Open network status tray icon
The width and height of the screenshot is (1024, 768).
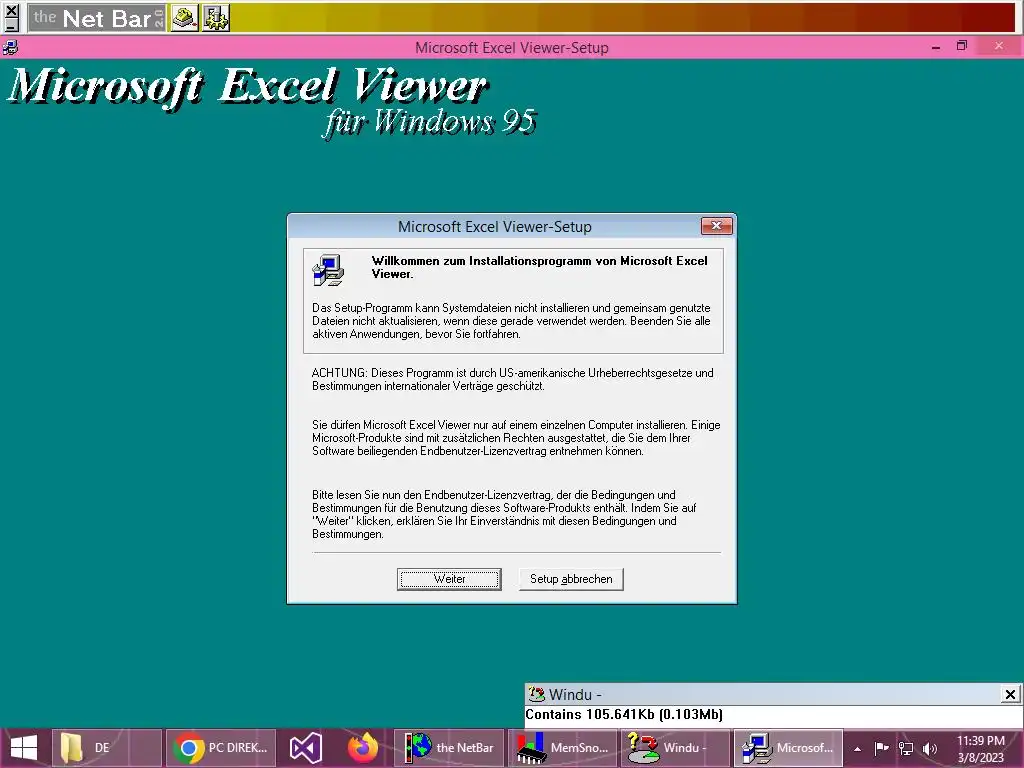click(x=906, y=748)
